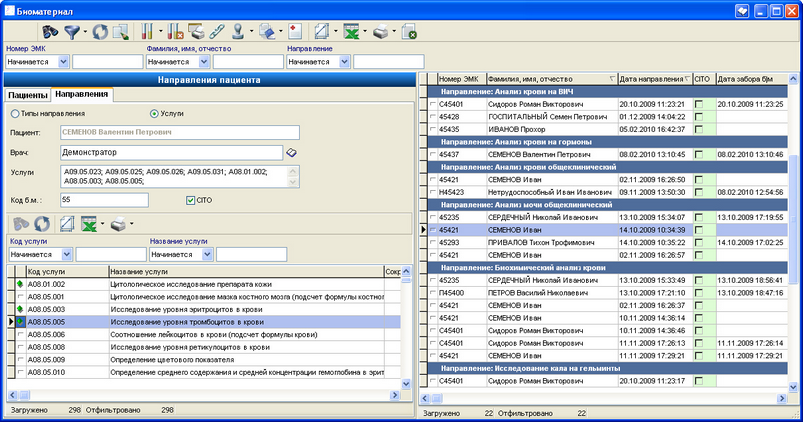Switch to the Пациенты tab
This screenshot has width=803, height=422.
coord(28,95)
